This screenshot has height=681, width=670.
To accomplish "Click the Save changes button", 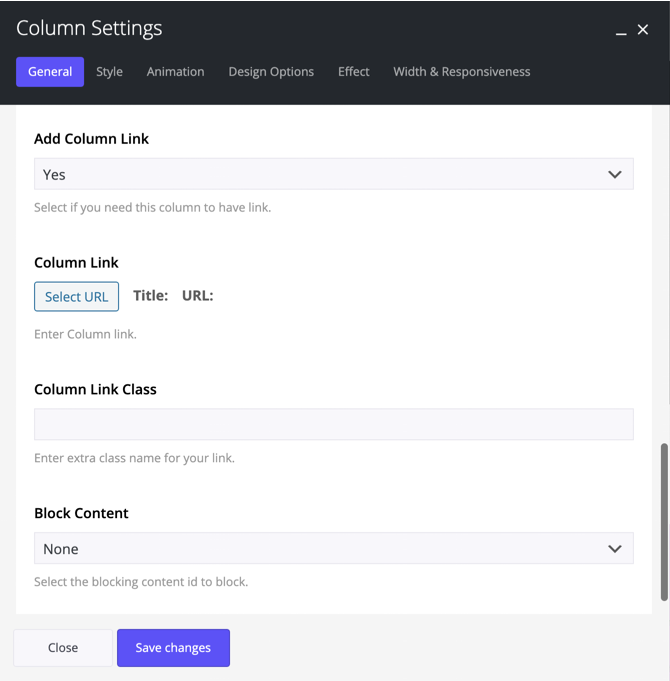I will point(173,648).
